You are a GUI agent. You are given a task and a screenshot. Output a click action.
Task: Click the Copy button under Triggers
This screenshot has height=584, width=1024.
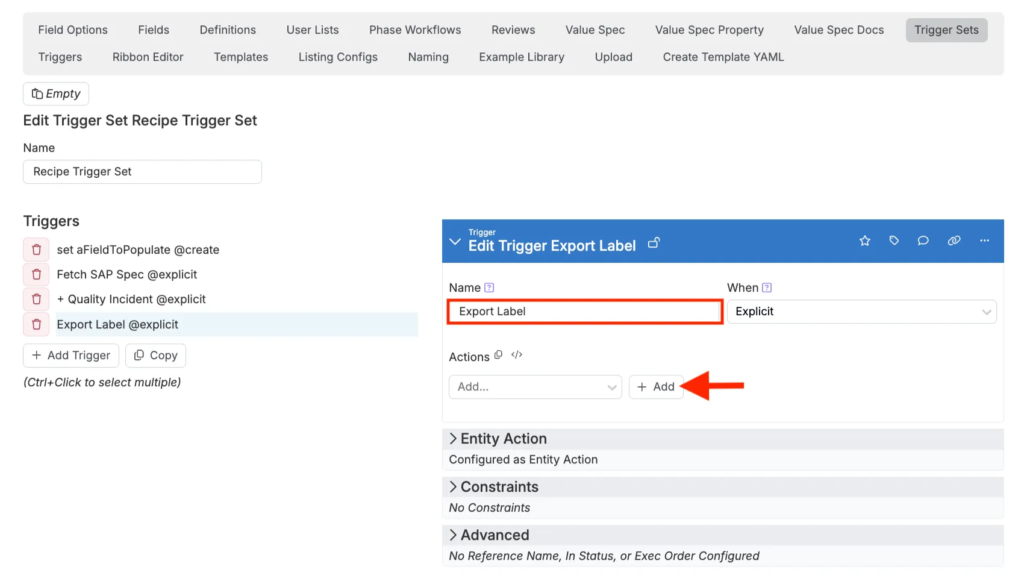click(x=155, y=355)
